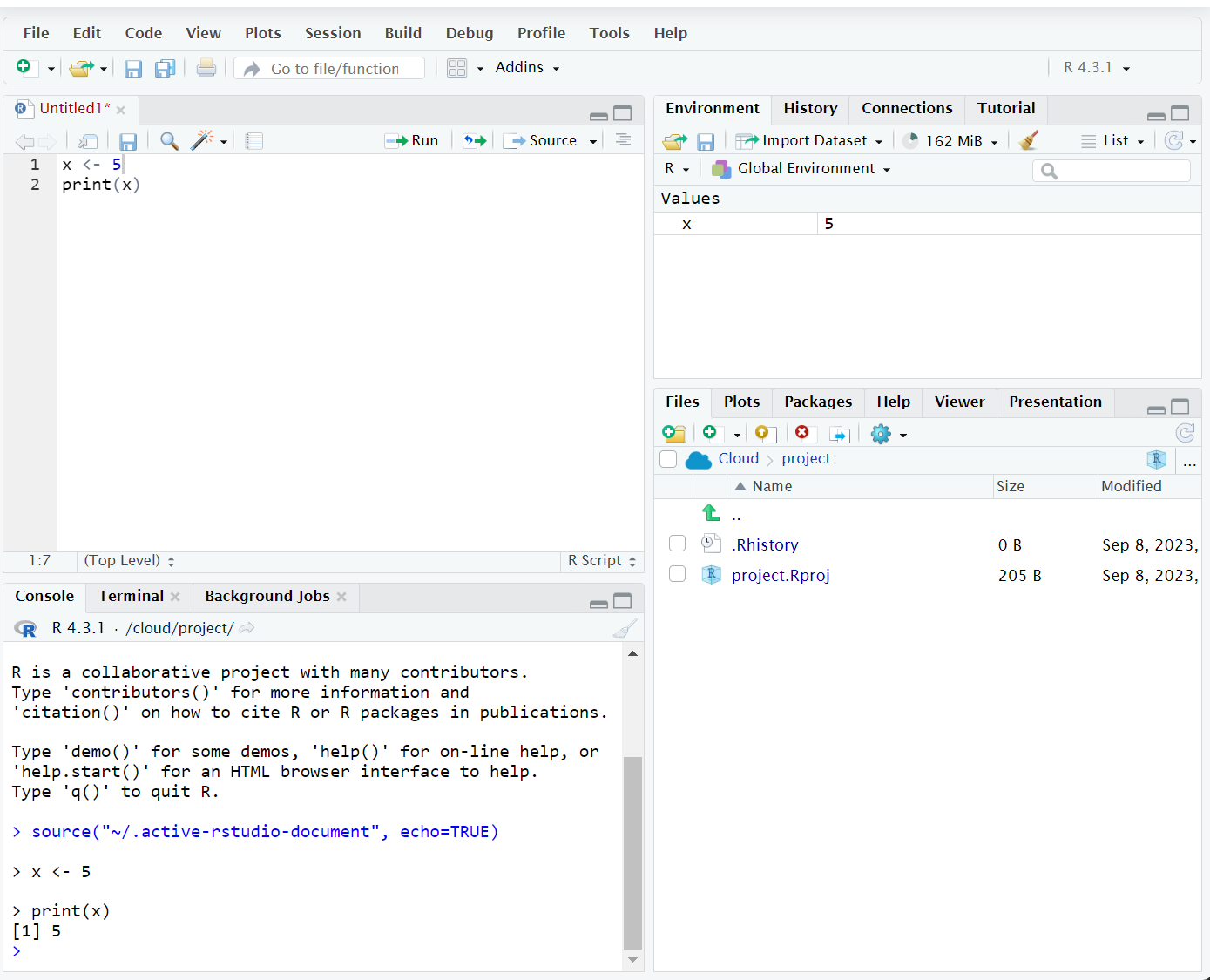The image size is (1210, 980).
Task: Click the Save All documents icon
Action: tap(165, 68)
